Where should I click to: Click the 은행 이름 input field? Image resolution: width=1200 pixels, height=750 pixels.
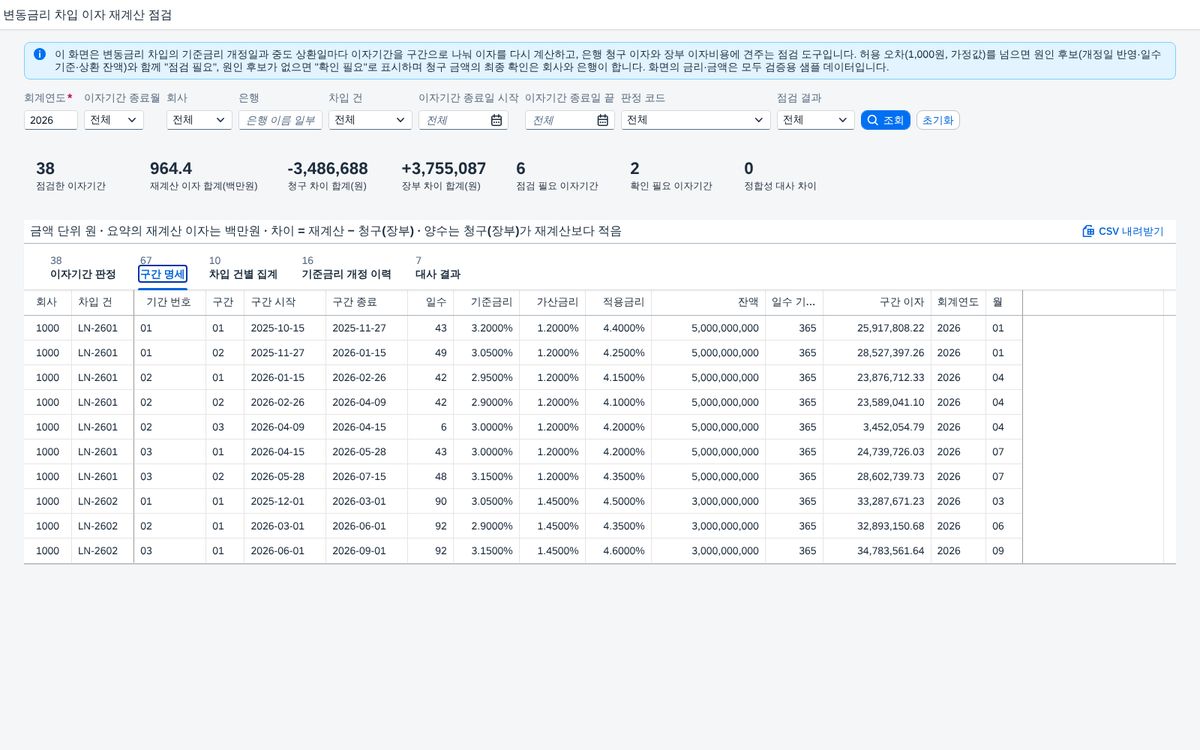pos(281,120)
